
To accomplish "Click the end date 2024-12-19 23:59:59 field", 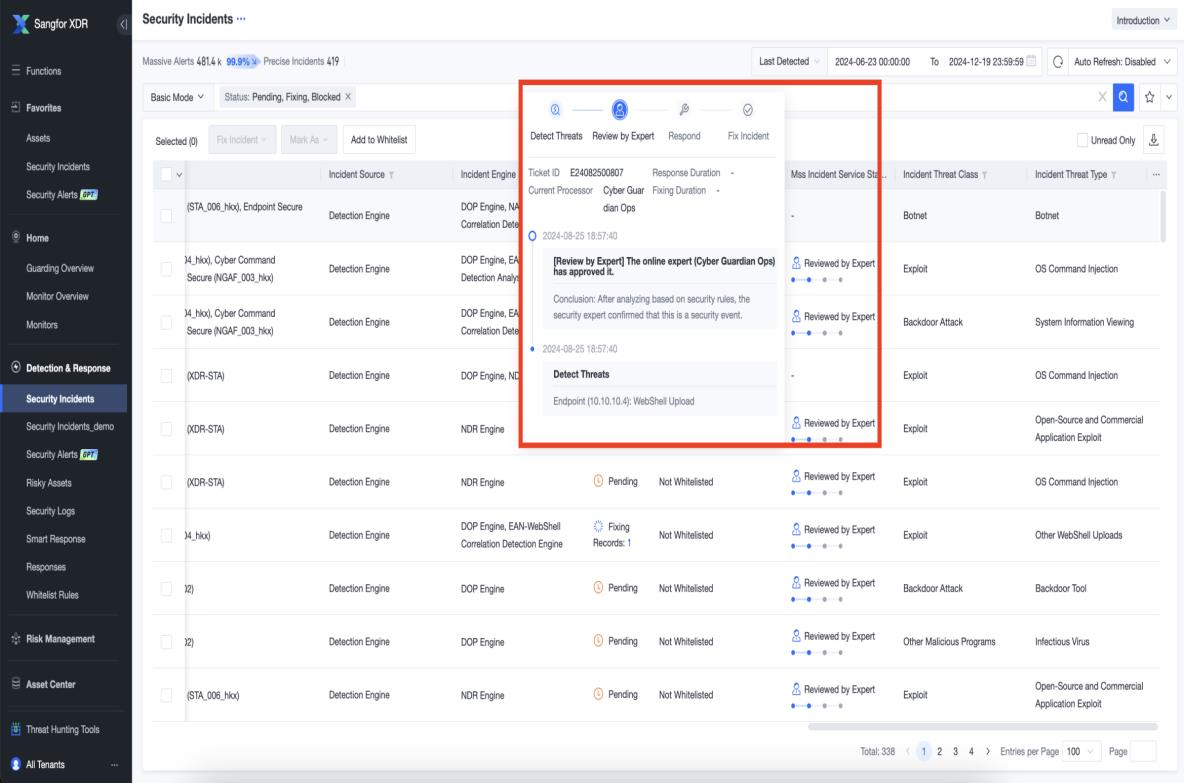I will coord(985,62).
